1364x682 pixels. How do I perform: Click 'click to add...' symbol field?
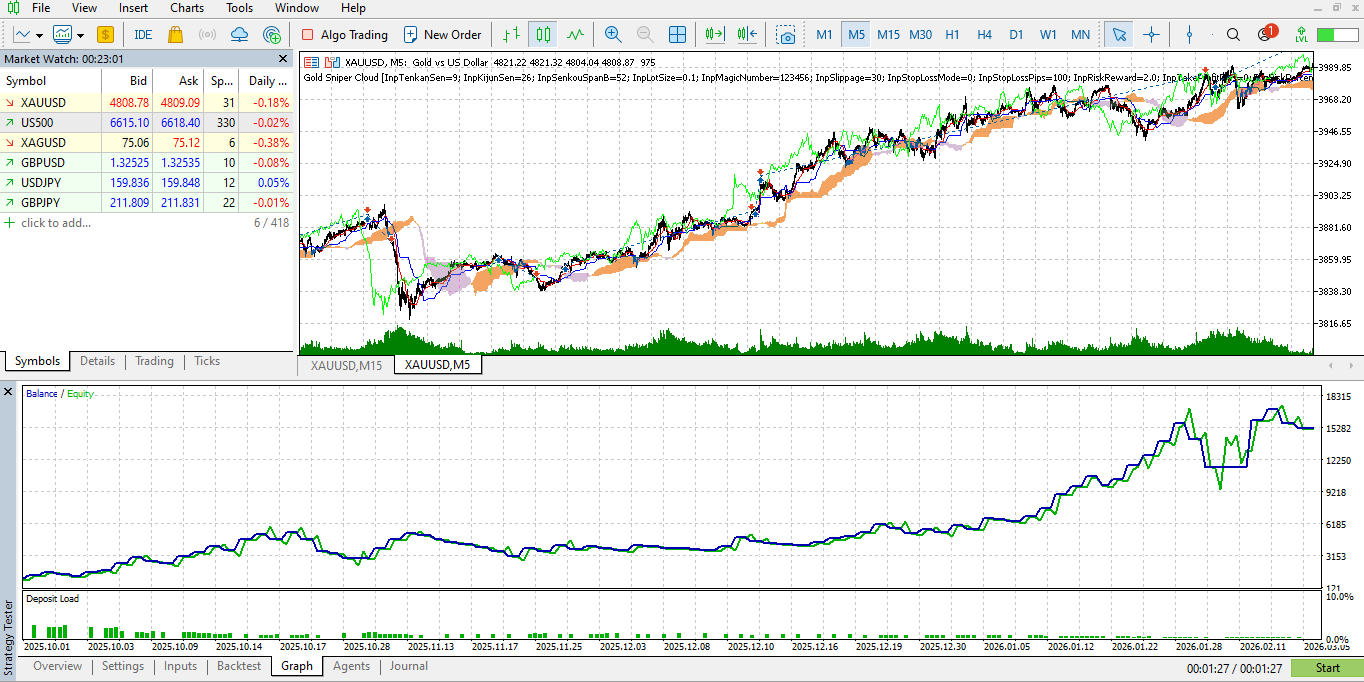(x=56, y=223)
